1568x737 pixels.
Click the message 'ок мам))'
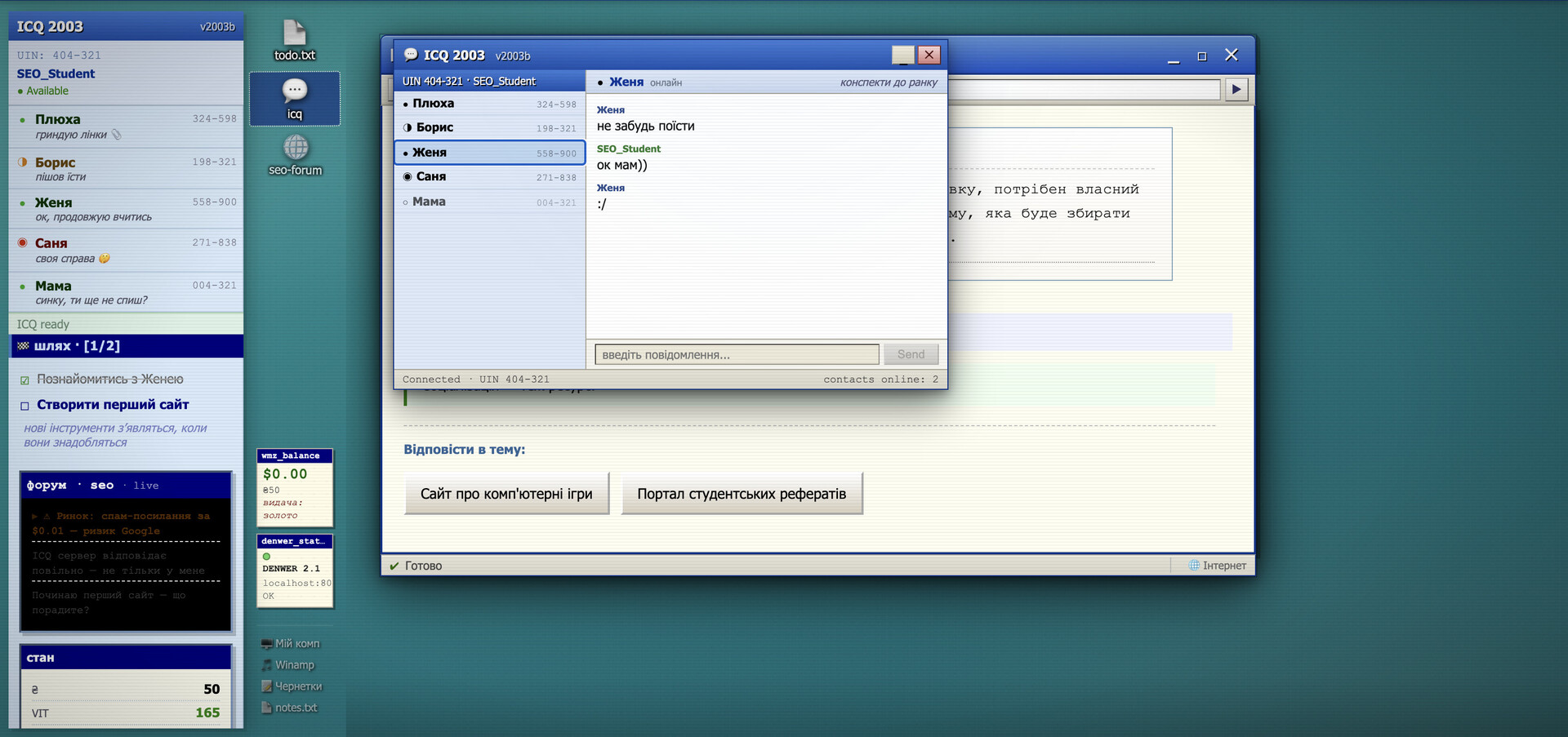[x=621, y=165]
